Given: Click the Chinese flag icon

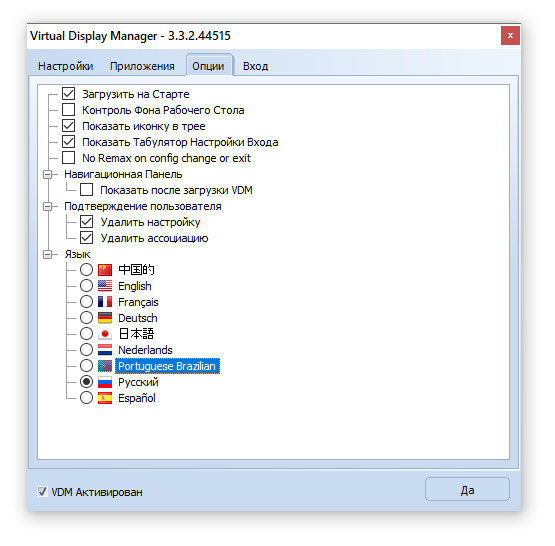Looking at the screenshot, I should coord(105,270).
